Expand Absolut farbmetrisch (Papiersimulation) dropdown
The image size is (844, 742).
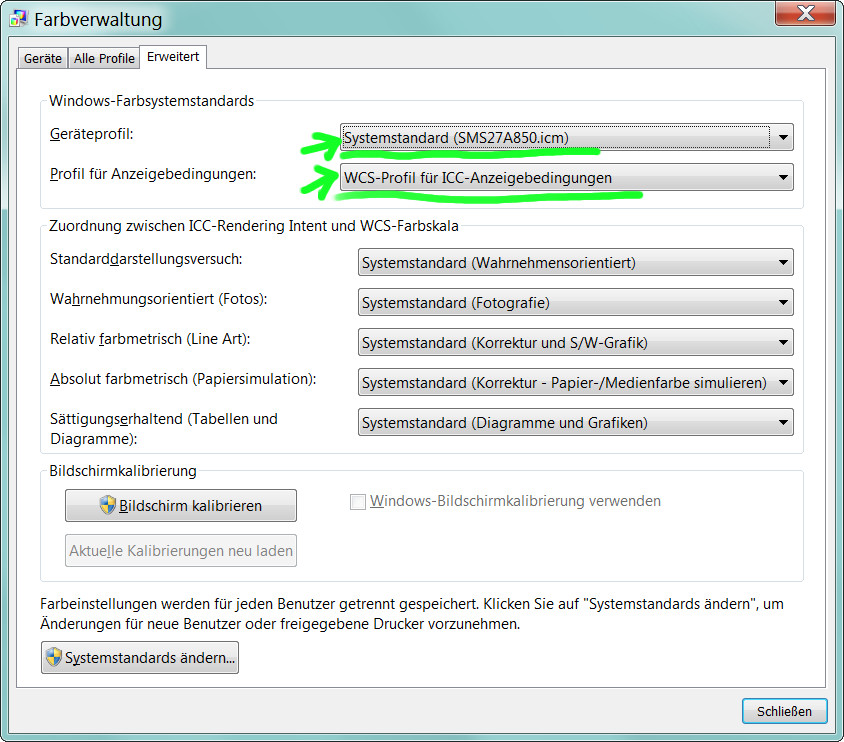(x=575, y=383)
